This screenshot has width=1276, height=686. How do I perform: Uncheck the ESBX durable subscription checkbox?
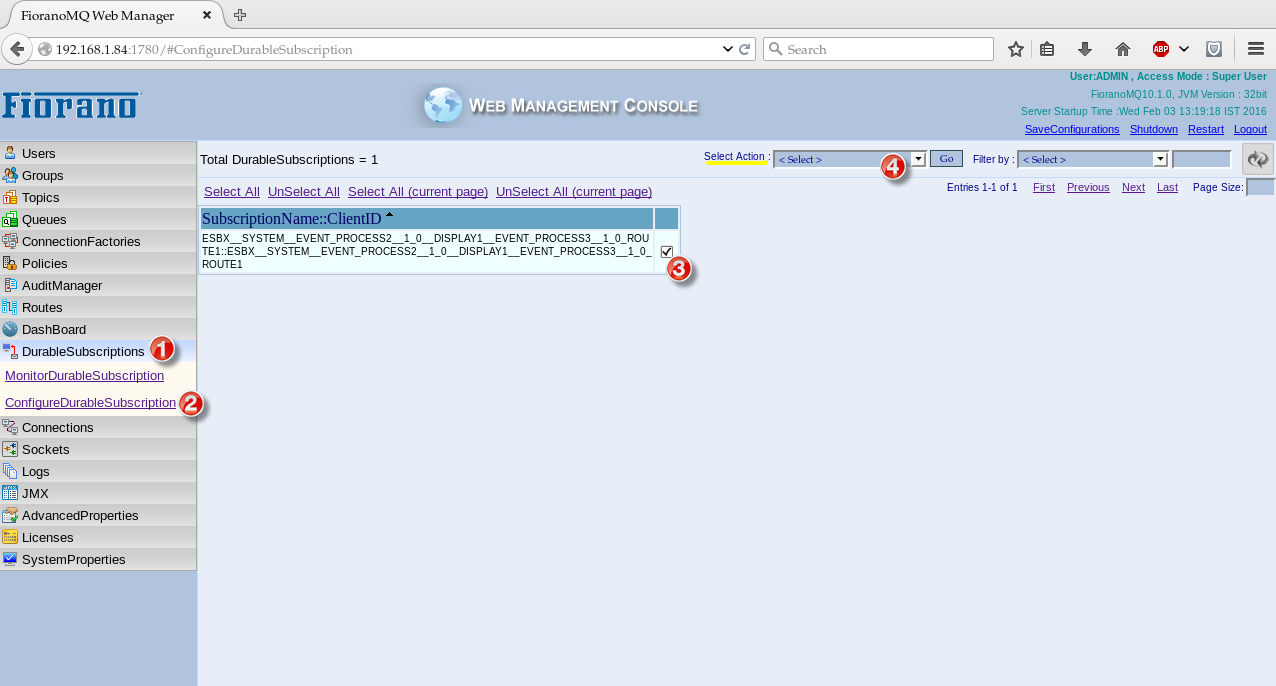tap(667, 252)
